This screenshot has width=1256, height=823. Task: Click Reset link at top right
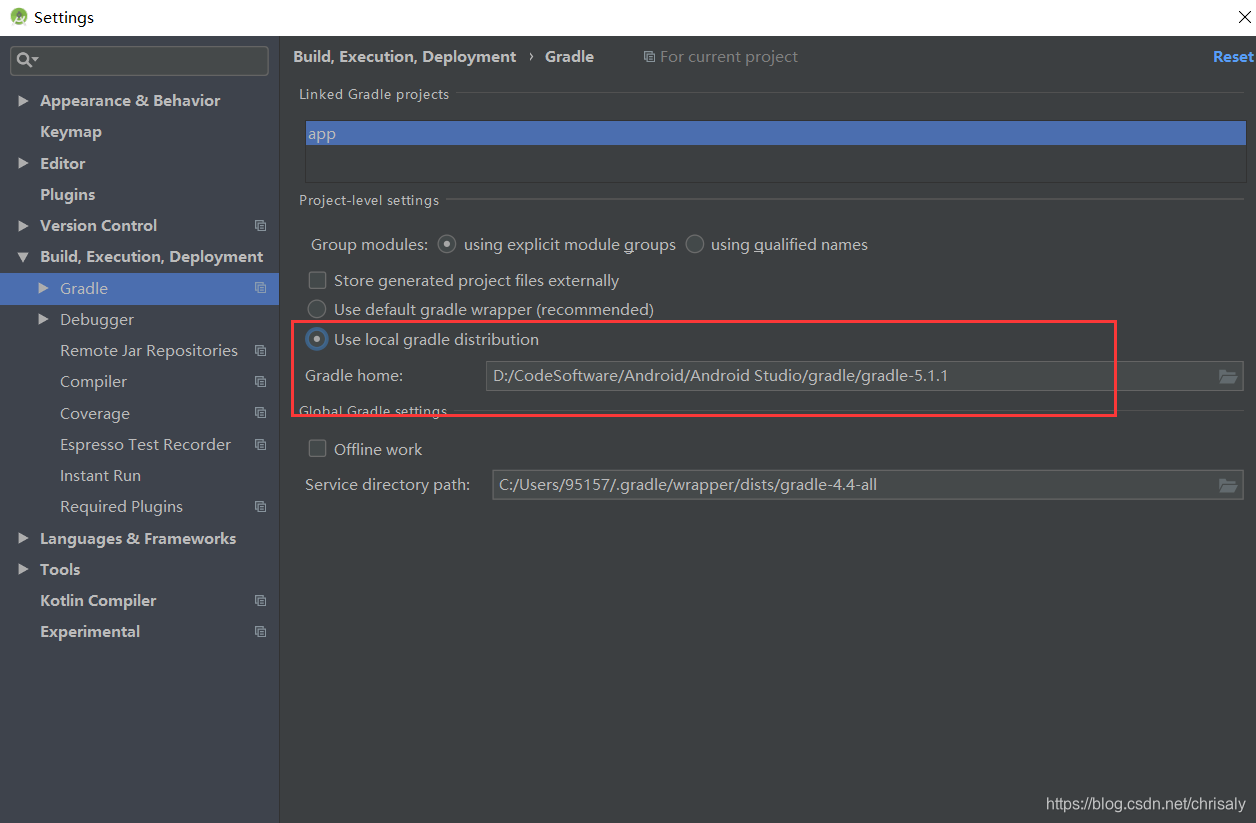click(x=1233, y=57)
